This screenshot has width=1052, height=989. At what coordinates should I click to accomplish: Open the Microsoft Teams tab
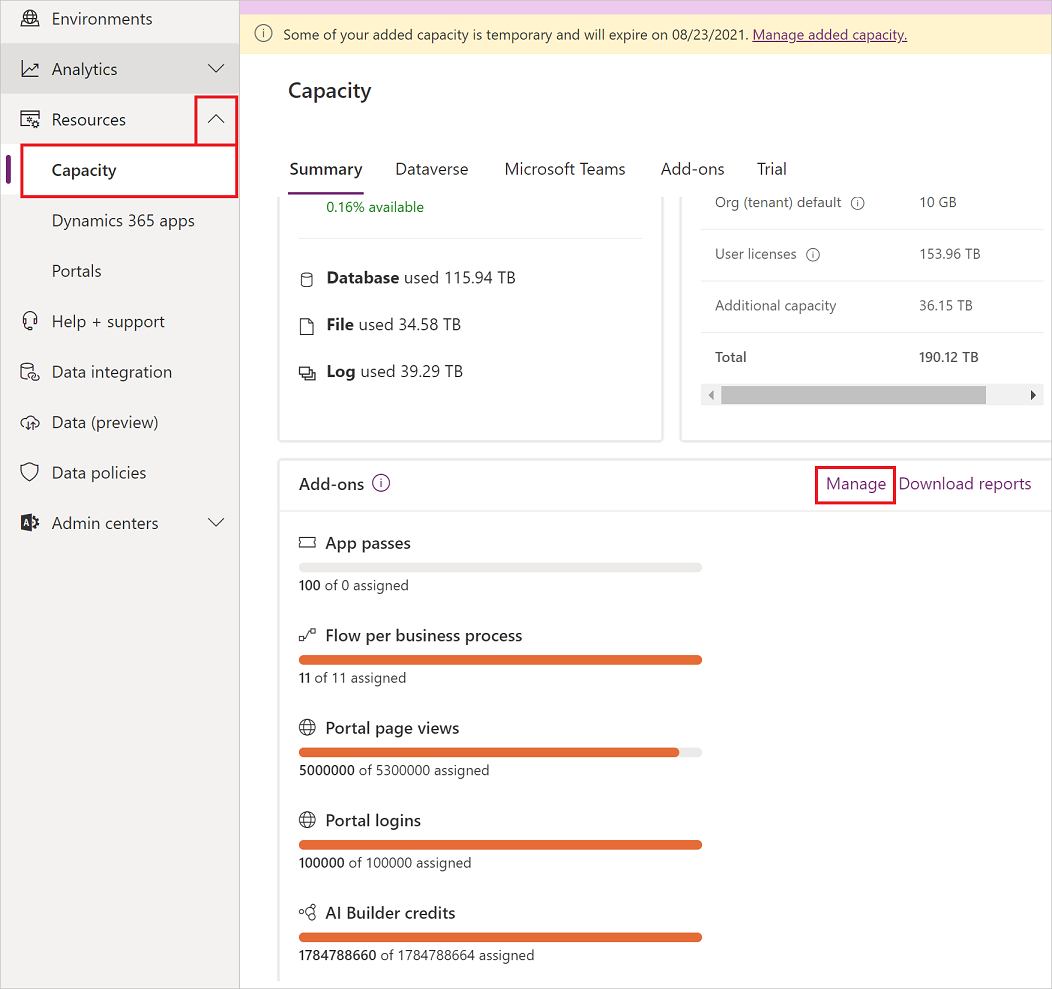coord(565,169)
